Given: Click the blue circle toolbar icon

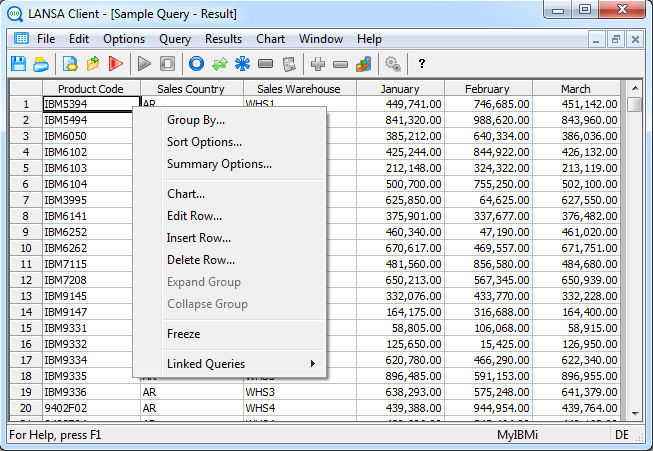Looking at the screenshot, I should click(196, 64).
